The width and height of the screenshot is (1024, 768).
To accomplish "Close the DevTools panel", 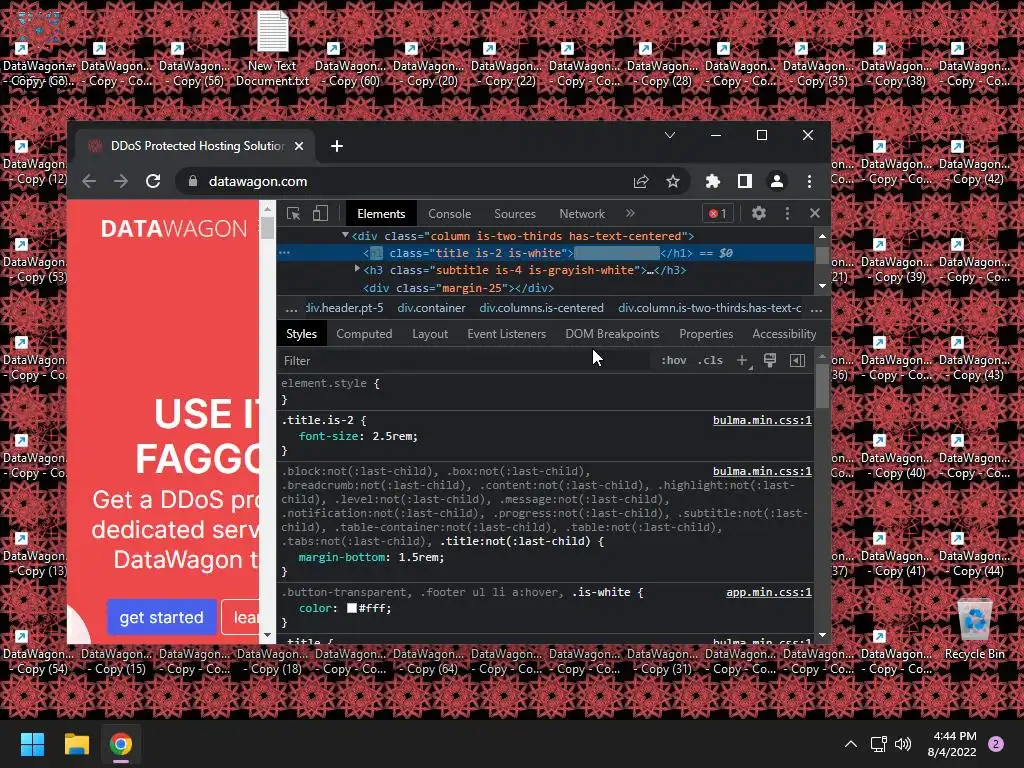I will pyautogui.click(x=814, y=213).
